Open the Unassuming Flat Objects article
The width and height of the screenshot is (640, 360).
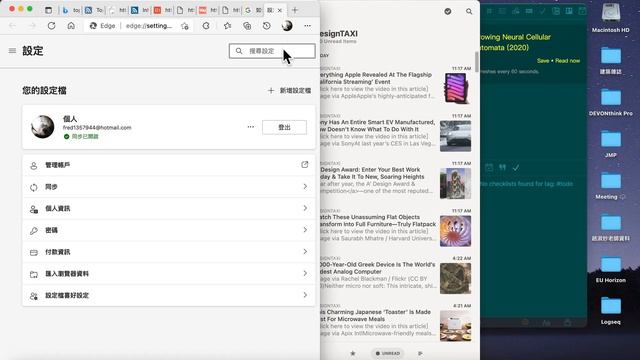click(x=396, y=228)
